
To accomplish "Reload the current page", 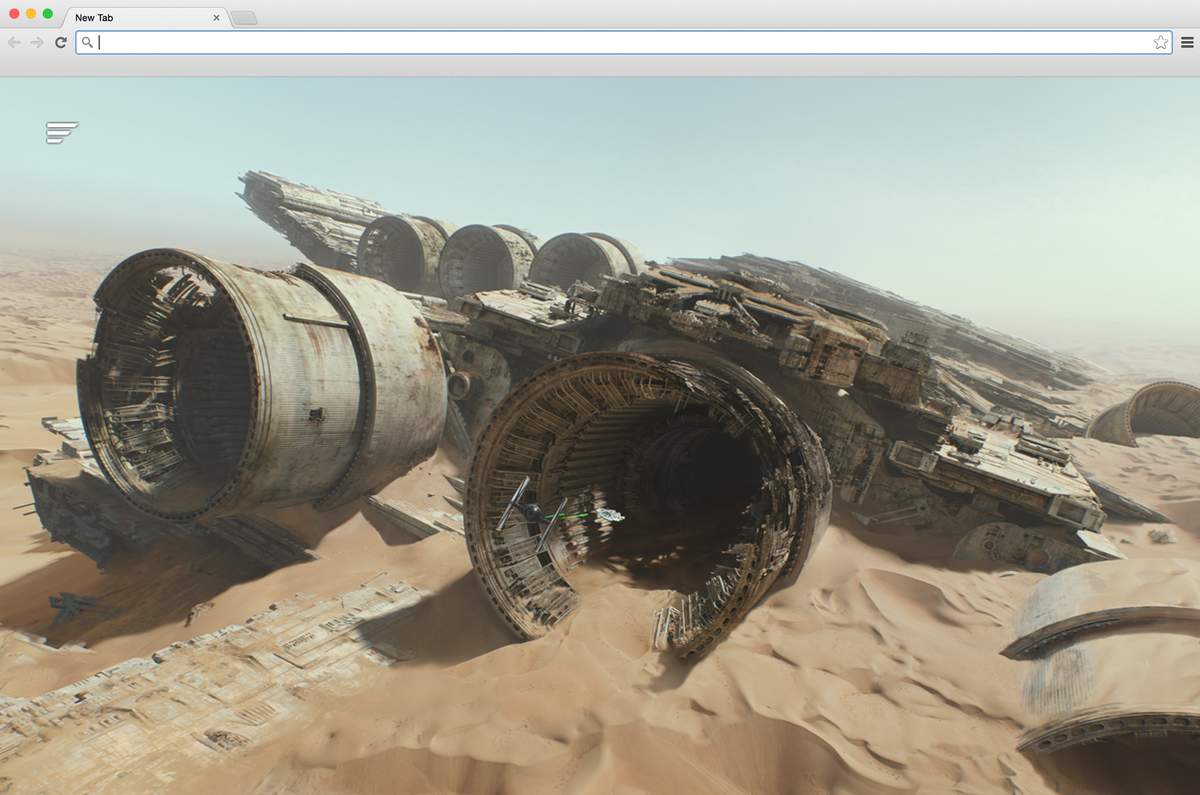I will 61,42.
